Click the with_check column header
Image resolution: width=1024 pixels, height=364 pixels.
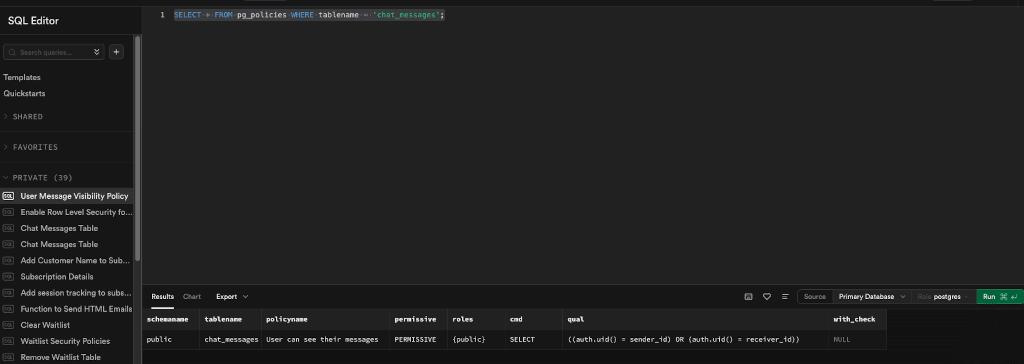[x=857, y=320]
